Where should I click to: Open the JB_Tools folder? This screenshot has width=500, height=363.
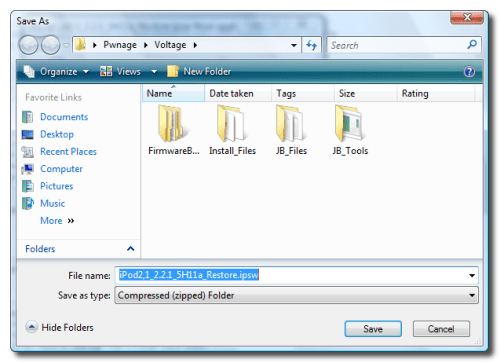[x=350, y=130]
